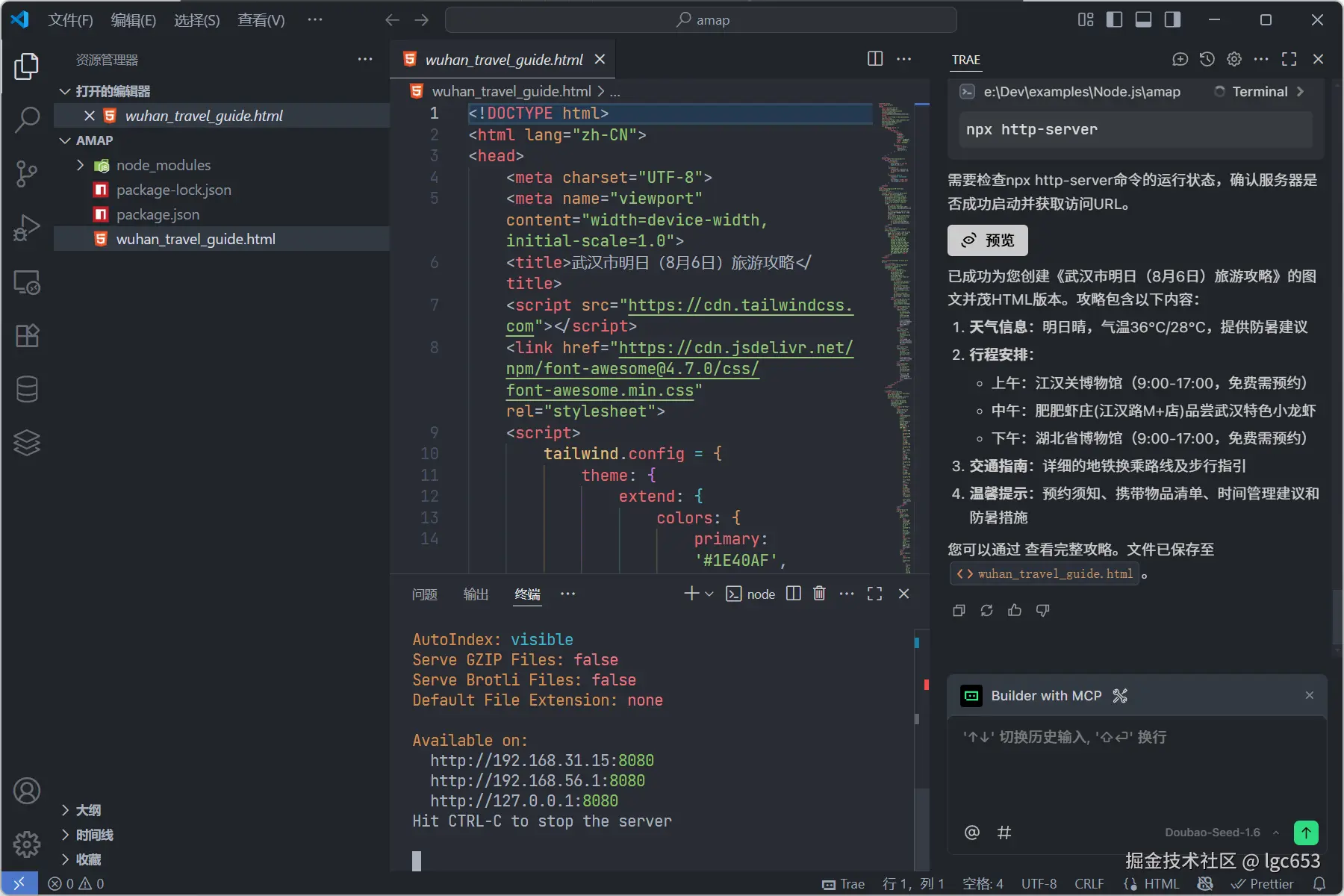Viewport: 1344px width, 896px height.
Task: Select the 终端 terminal tab
Action: pos(527,594)
